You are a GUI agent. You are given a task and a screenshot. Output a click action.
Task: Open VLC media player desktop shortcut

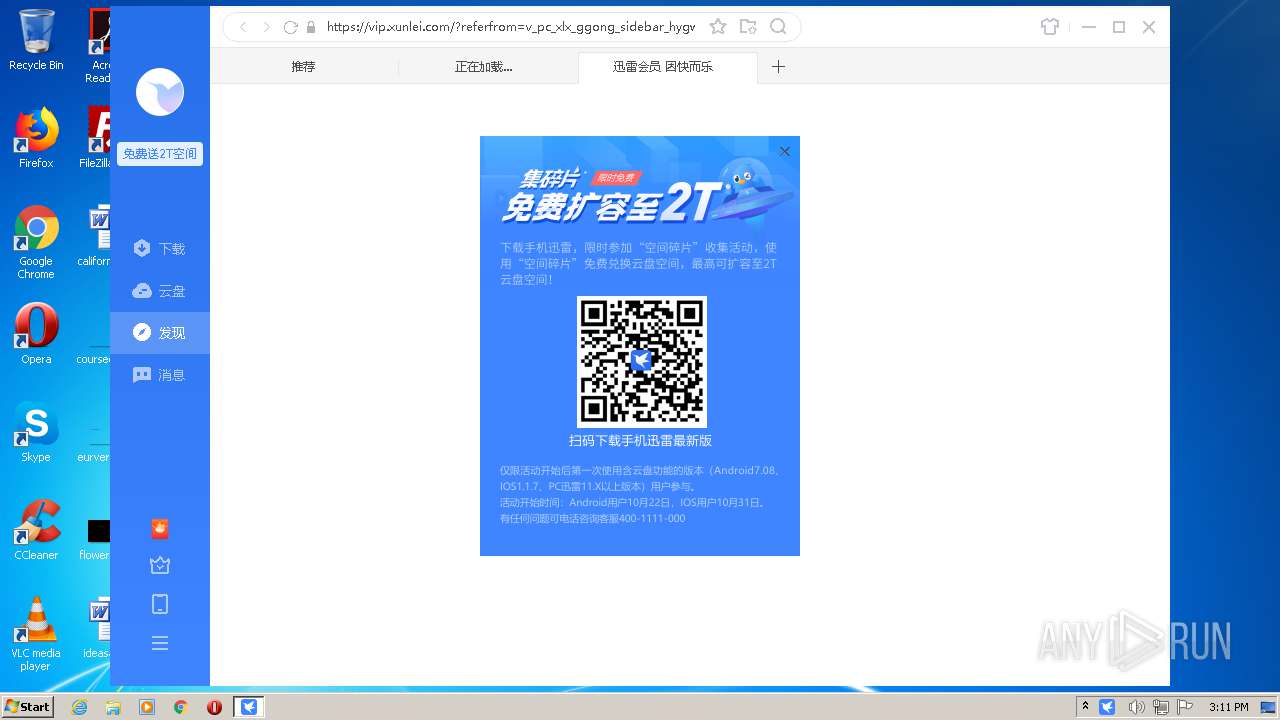36,634
